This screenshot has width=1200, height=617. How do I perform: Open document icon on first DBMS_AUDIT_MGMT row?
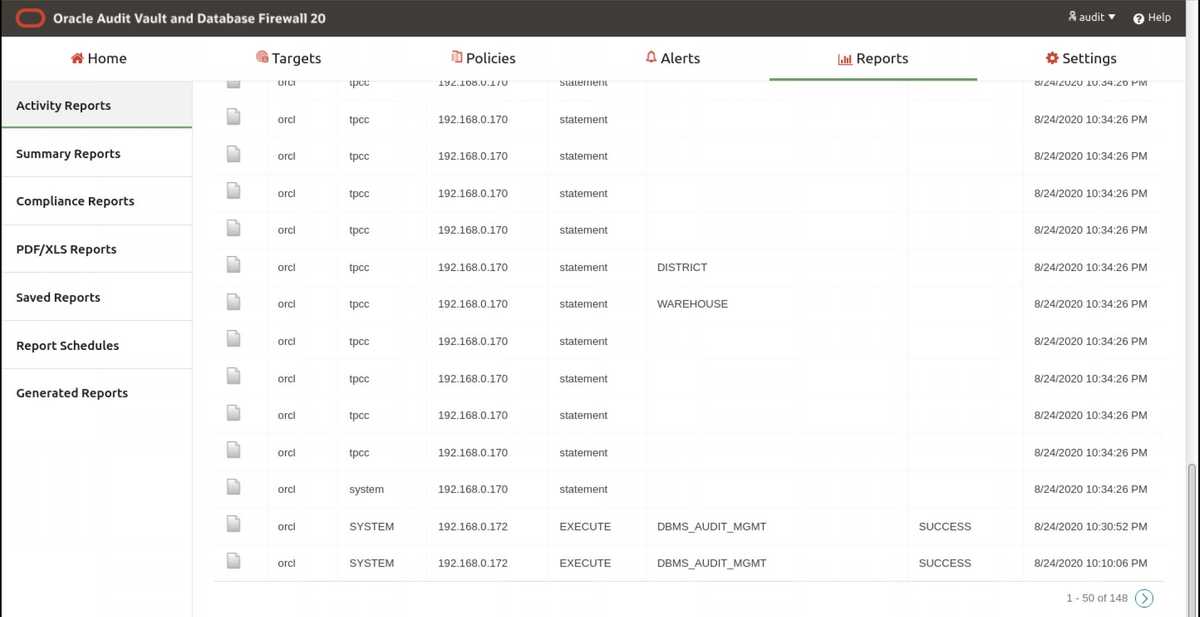233,523
